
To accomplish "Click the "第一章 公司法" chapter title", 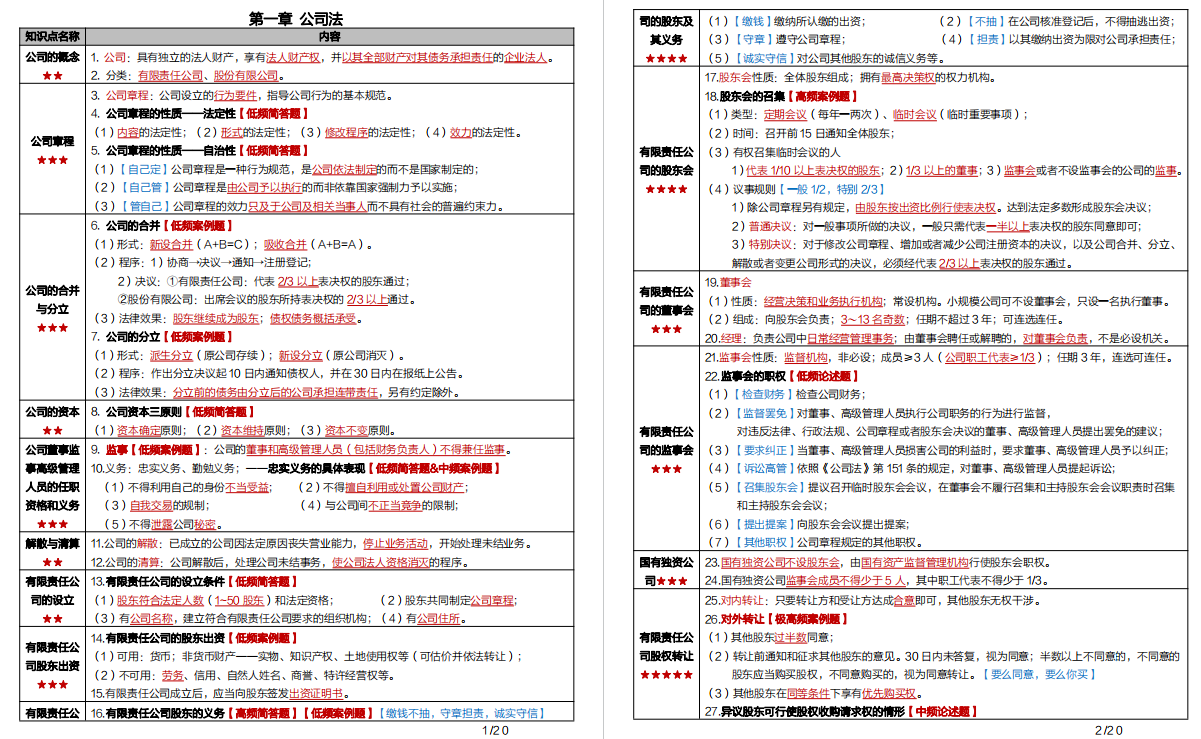I will pyautogui.click(x=298, y=20).
